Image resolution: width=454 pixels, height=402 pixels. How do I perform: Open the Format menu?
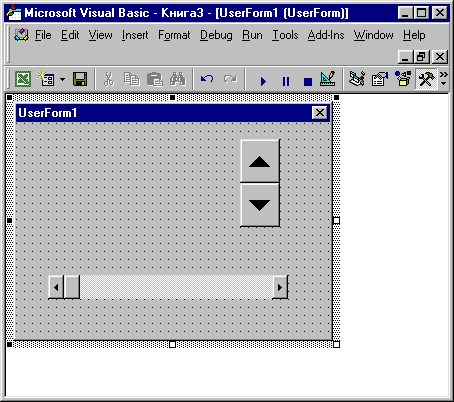[174, 35]
